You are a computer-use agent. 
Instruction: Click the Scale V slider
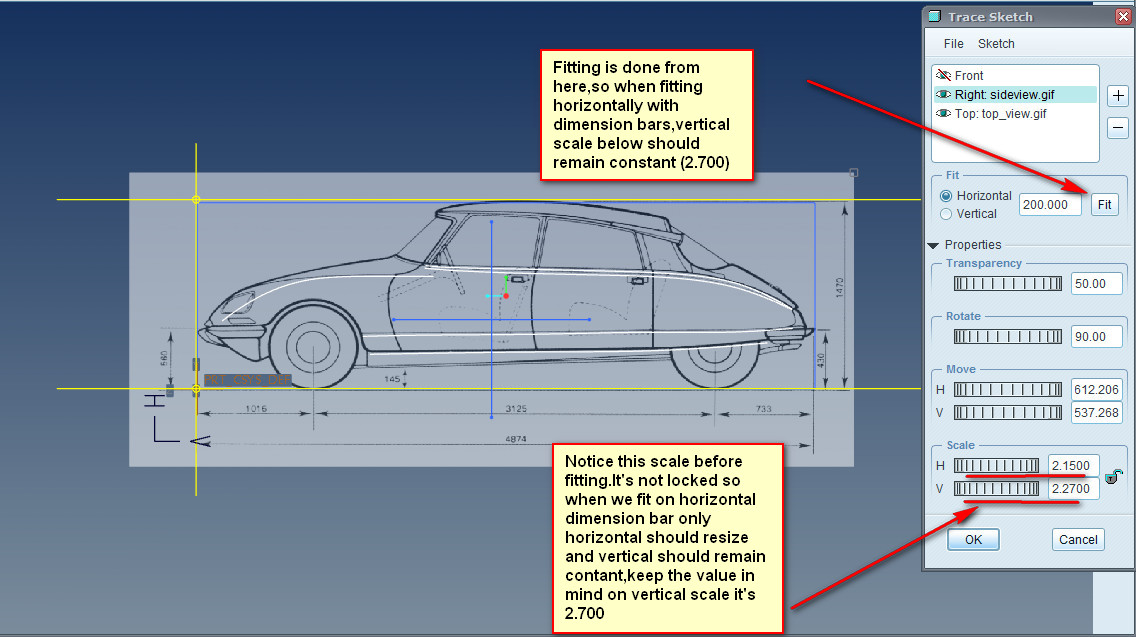tap(996, 488)
